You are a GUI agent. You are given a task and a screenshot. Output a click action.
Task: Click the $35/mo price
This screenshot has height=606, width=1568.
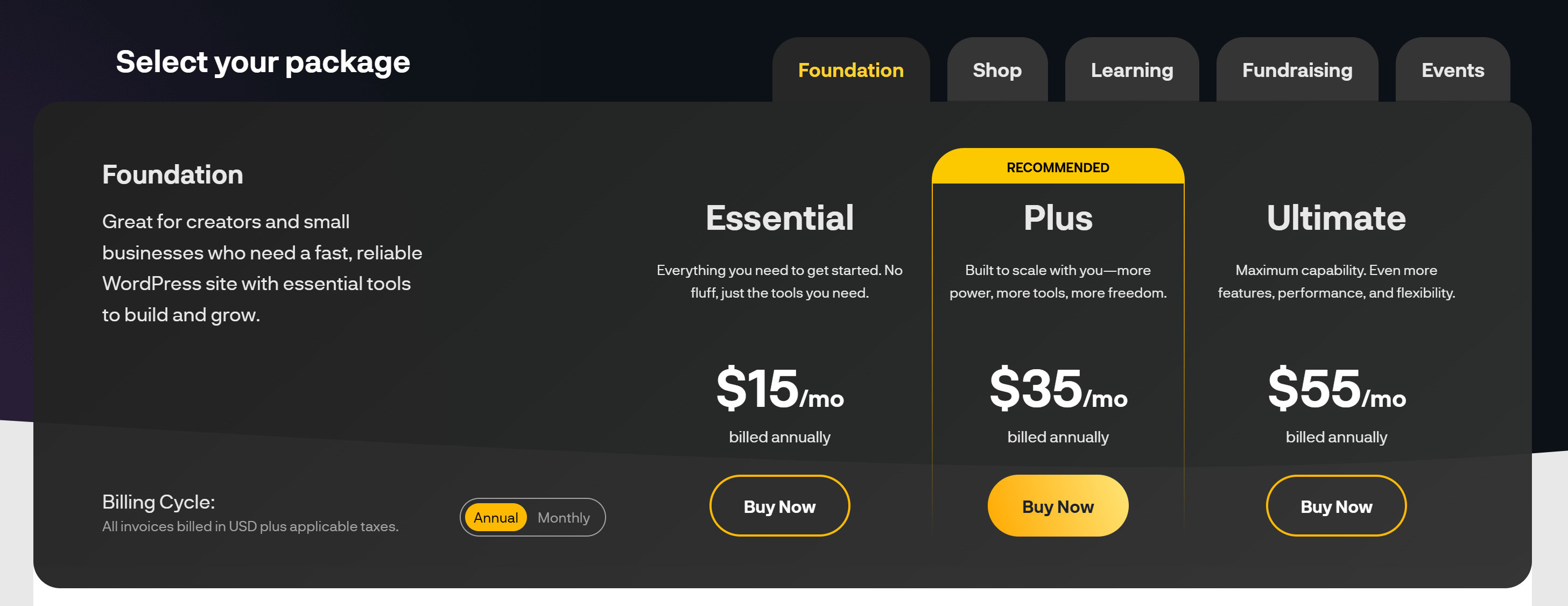pyautogui.click(x=1057, y=390)
